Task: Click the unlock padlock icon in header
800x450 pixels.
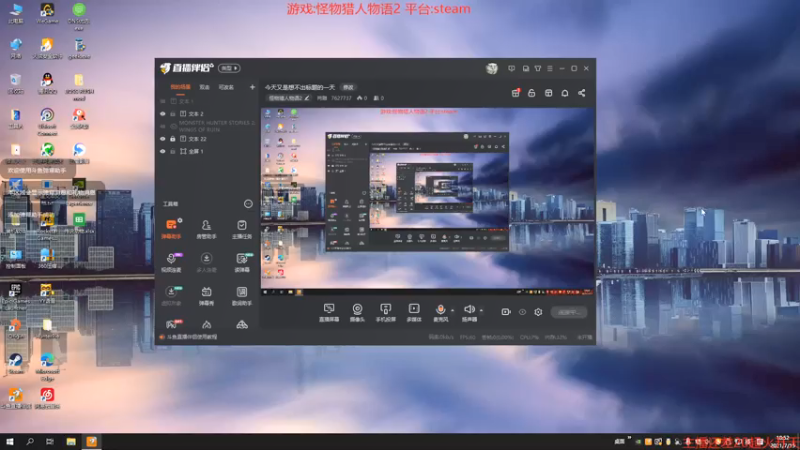Action: 532,93
